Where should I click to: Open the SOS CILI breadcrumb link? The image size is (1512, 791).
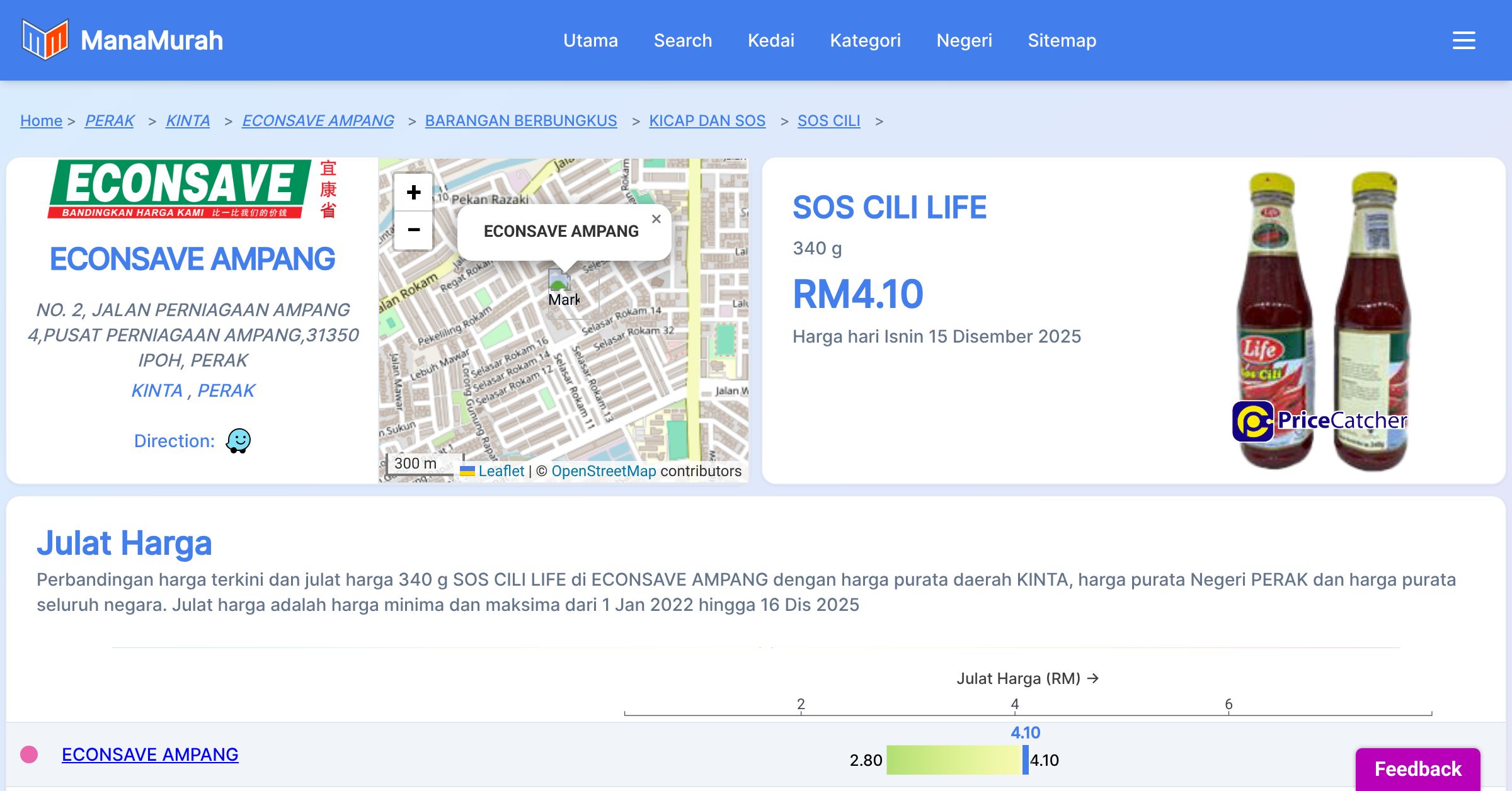(x=828, y=120)
